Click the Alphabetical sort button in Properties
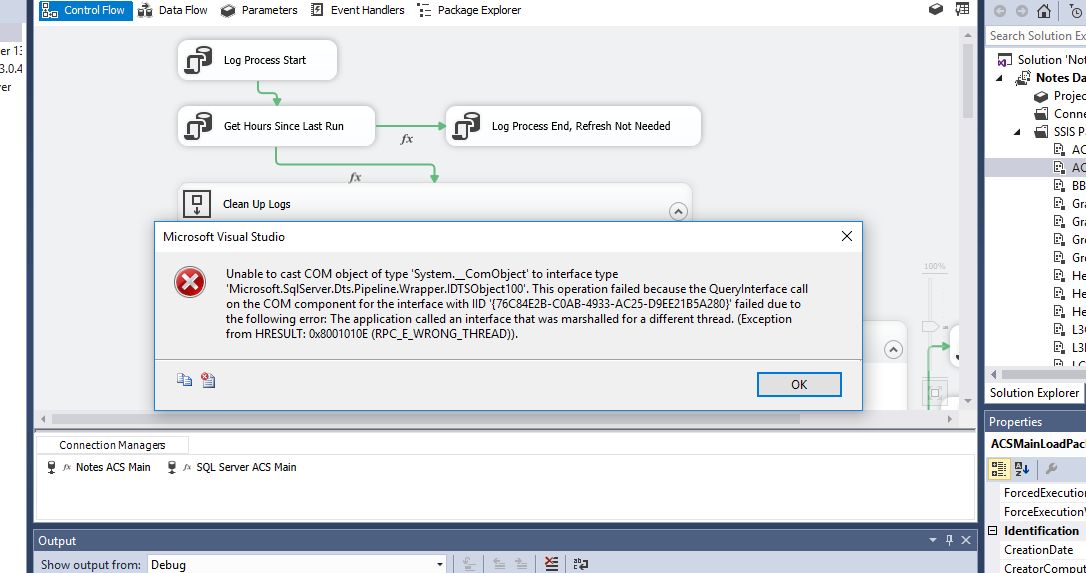Screen dimensions: 1086x573 tap(1022, 469)
